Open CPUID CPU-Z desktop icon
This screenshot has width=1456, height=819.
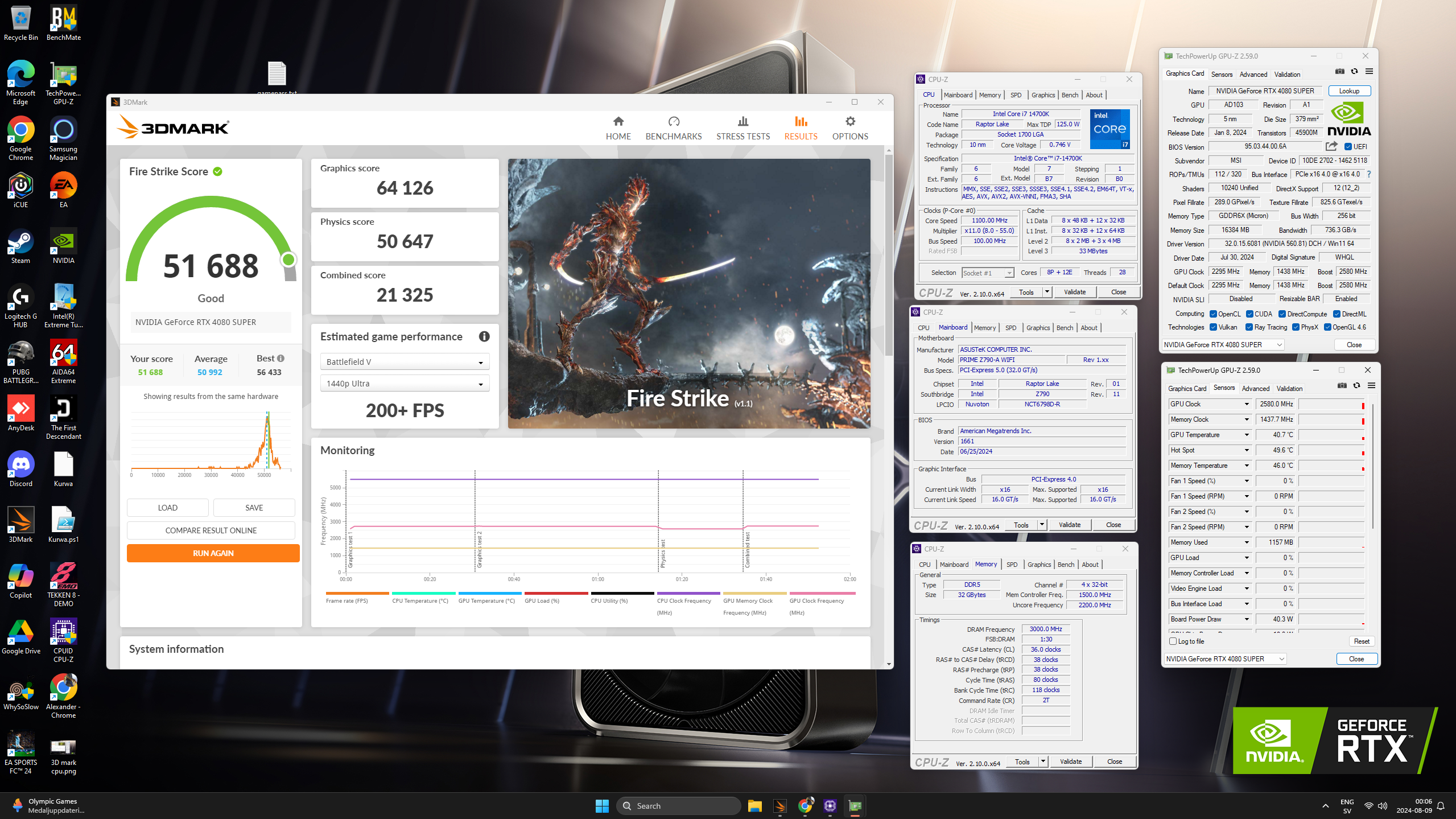point(64,641)
